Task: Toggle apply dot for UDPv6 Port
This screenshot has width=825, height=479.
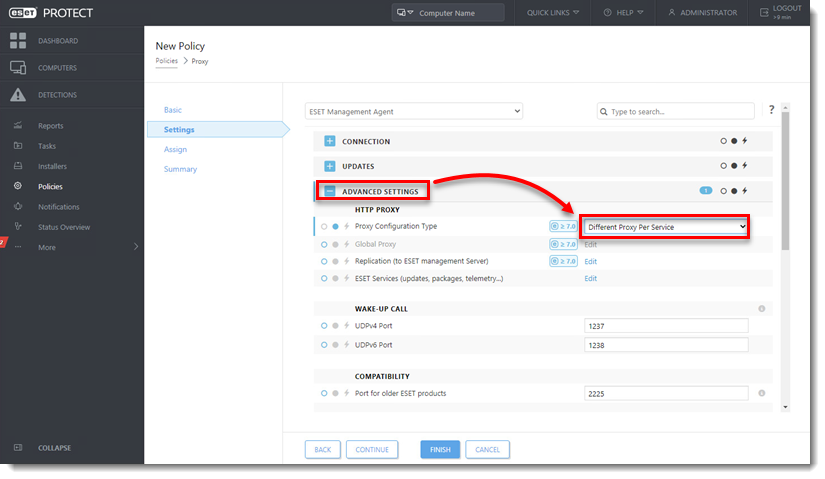Action: pos(335,345)
